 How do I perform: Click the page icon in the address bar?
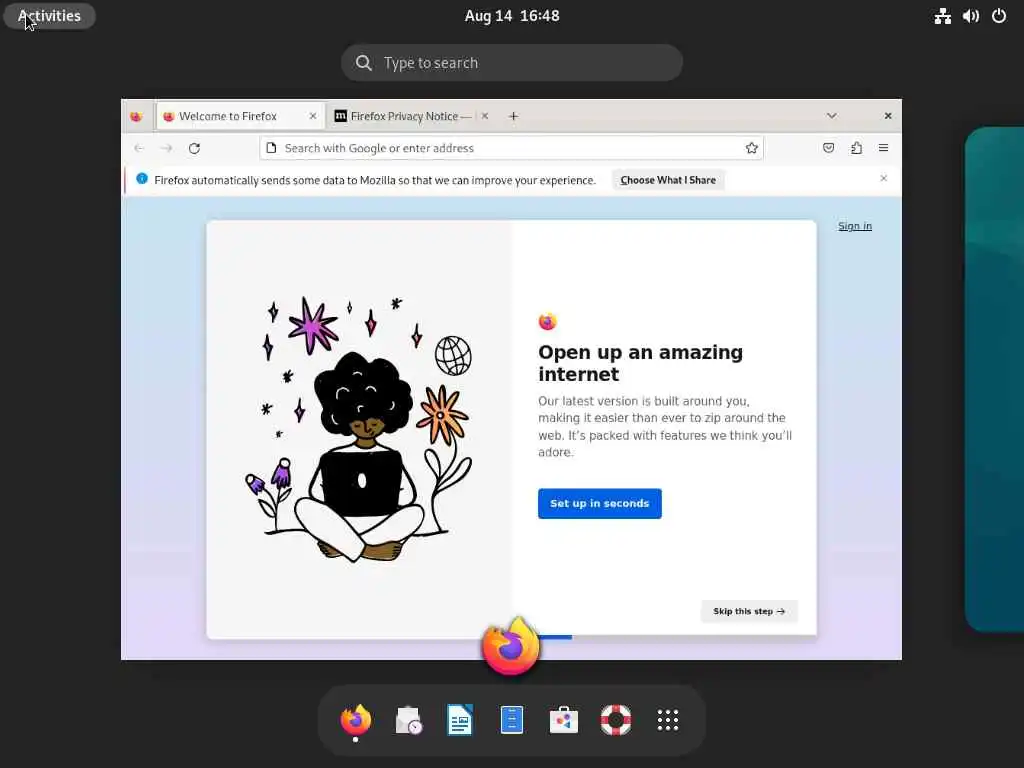[272, 148]
